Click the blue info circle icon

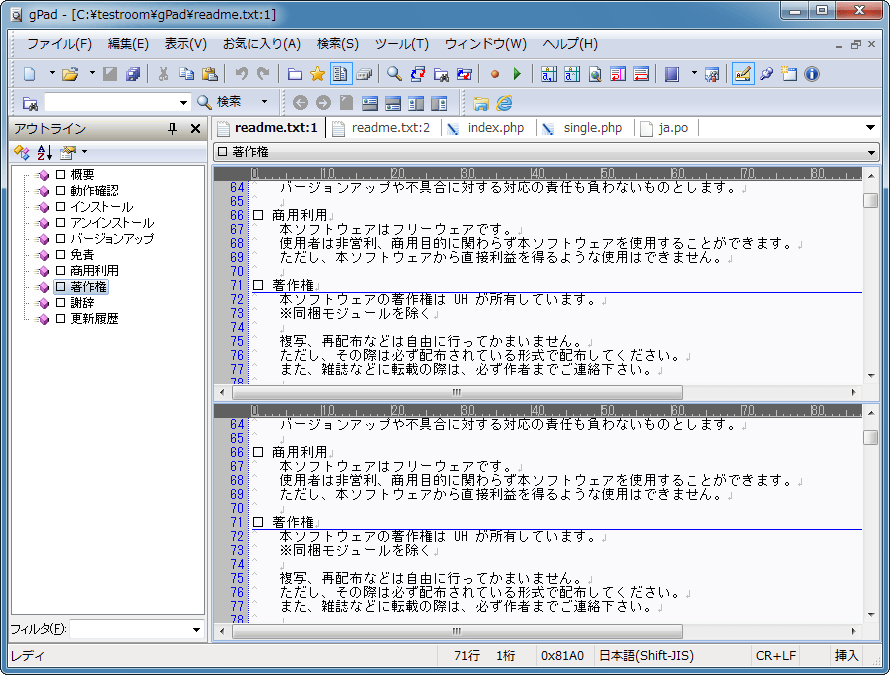(x=812, y=74)
